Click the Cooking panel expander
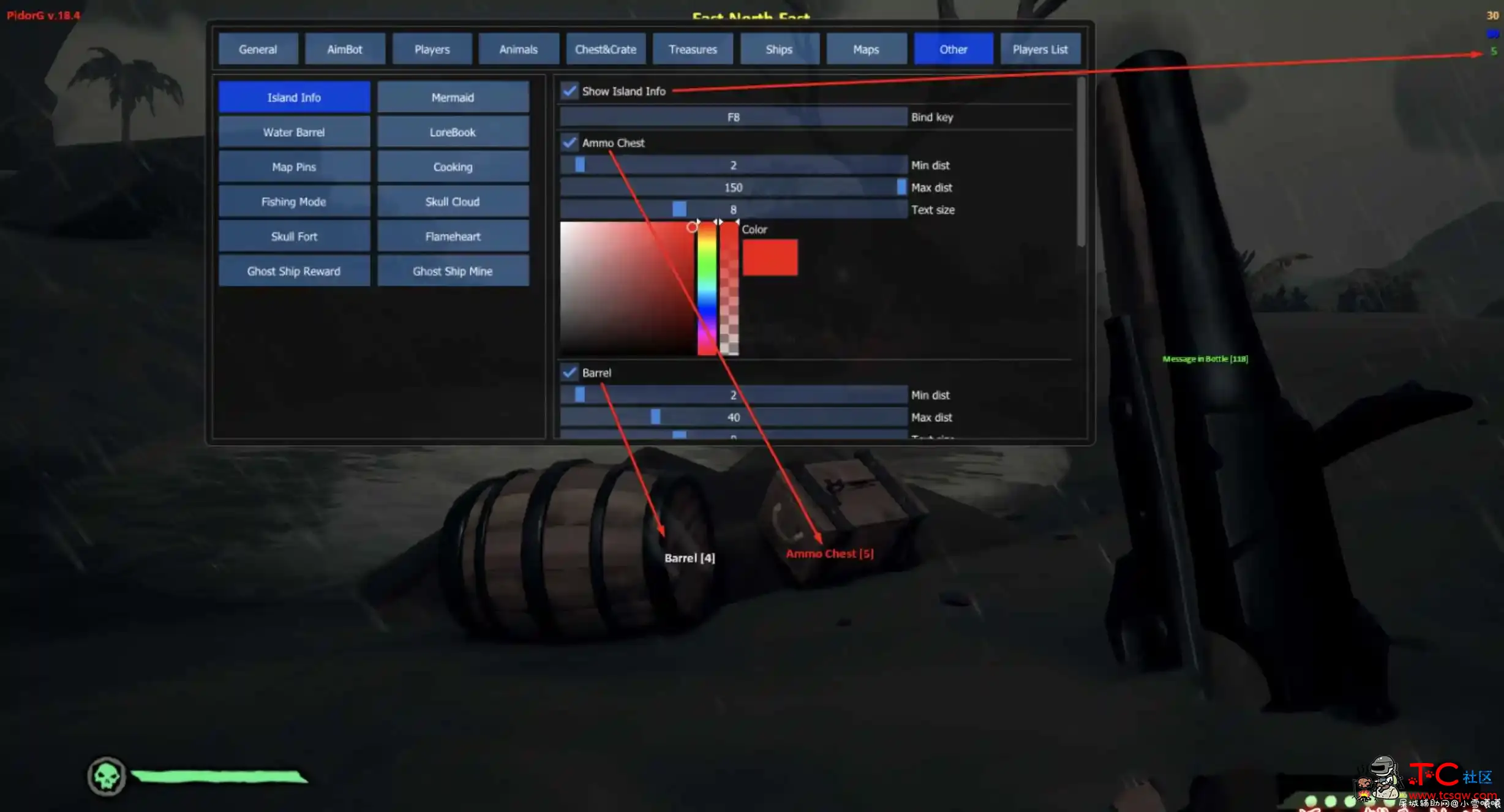This screenshot has width=1504, height=812. 452,167
